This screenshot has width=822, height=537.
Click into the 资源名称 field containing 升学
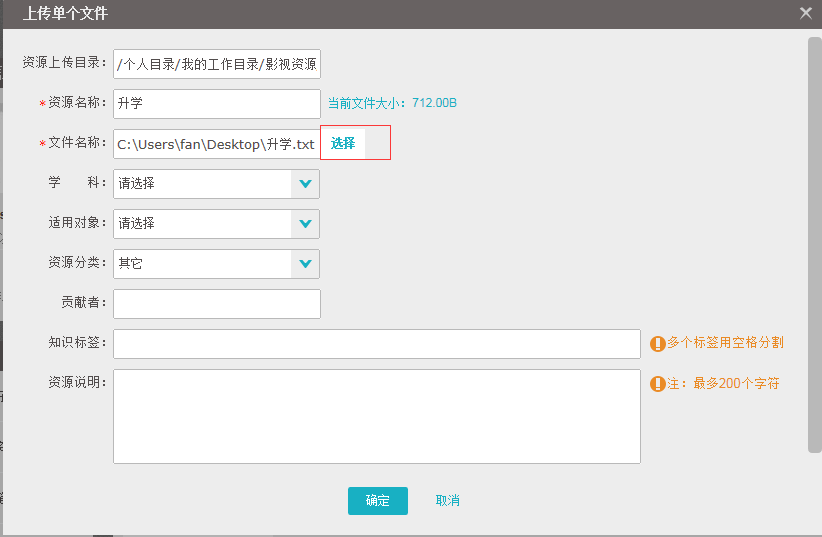(x=217, y=104)
